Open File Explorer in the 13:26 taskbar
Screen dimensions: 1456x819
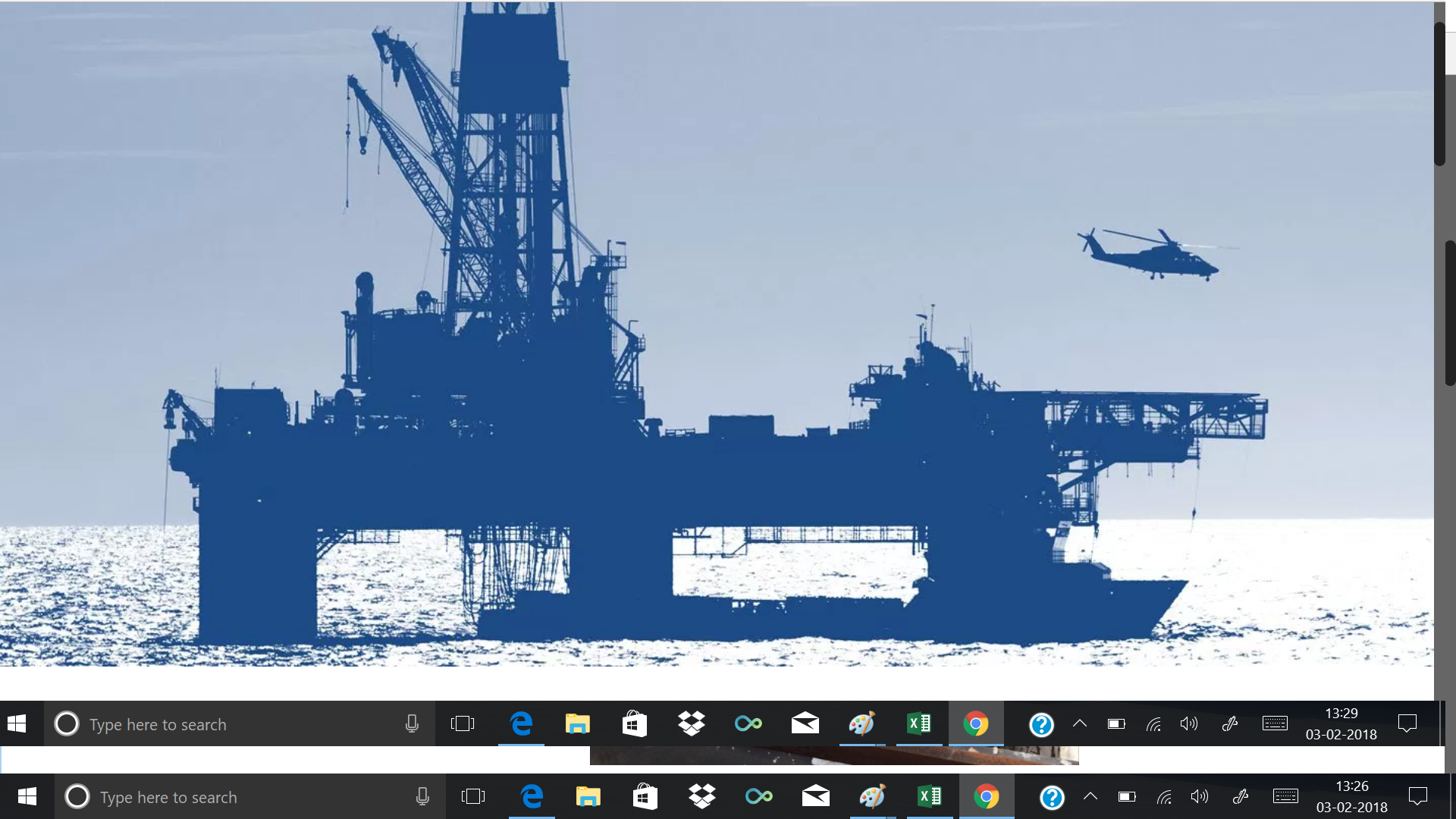(588, 796)
